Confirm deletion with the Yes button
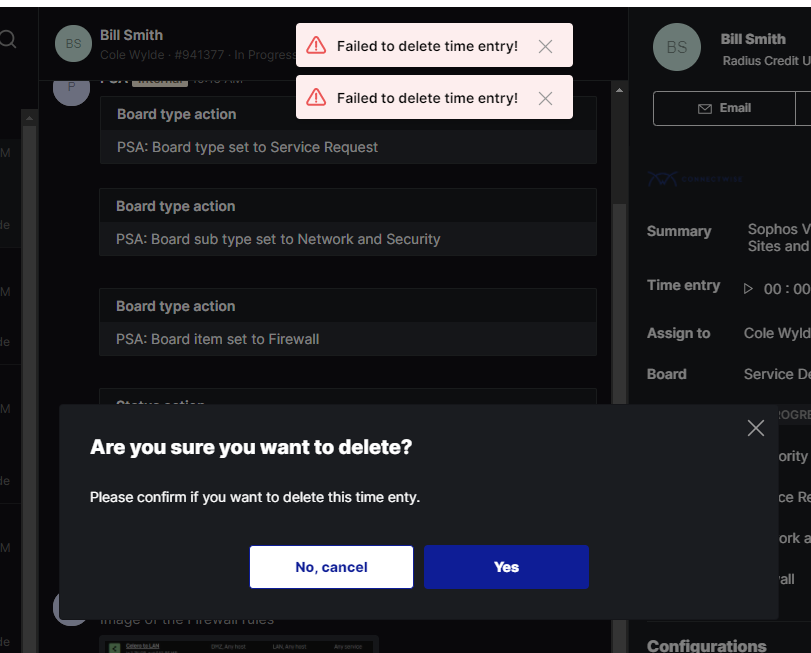This screenshot has width=811, height=653. point(506,567)
